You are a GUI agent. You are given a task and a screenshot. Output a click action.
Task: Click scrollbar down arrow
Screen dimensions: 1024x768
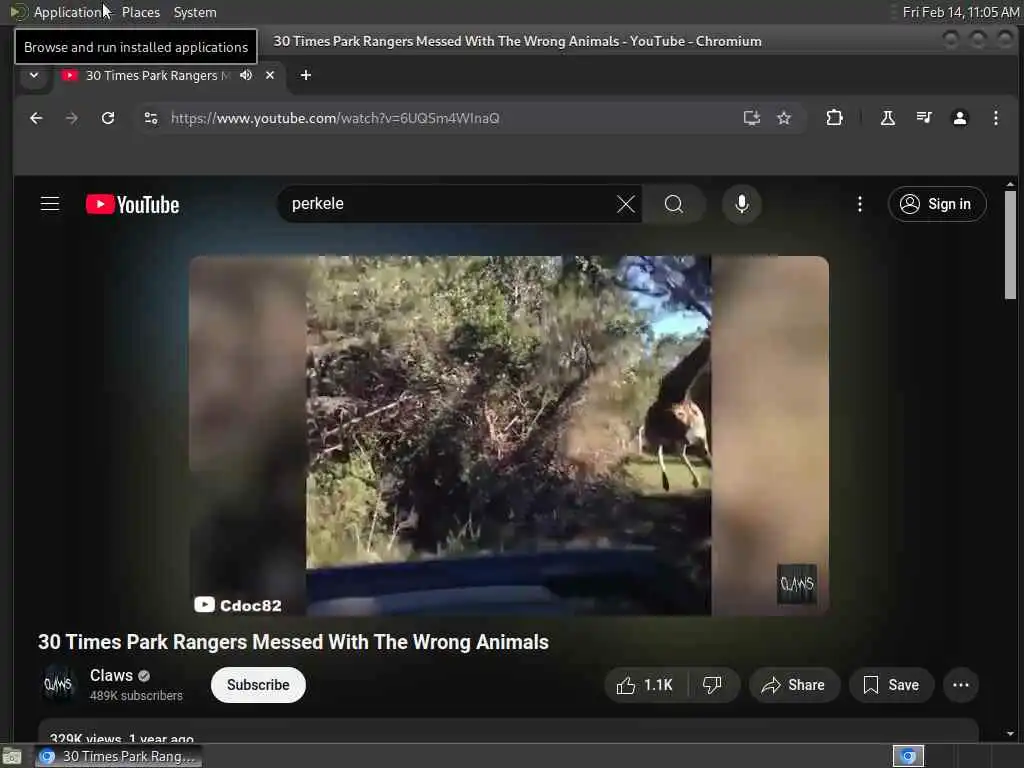[x=1010, y=733]
